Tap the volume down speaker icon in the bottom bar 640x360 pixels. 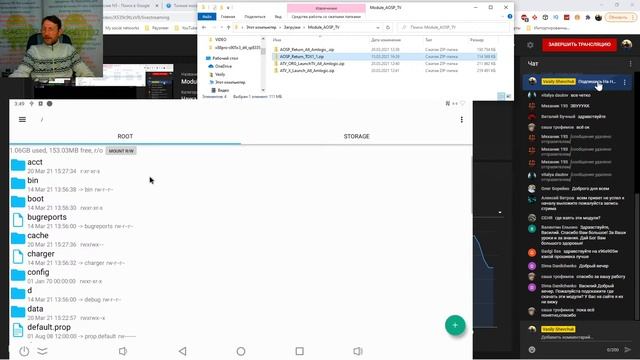[122, 351]
